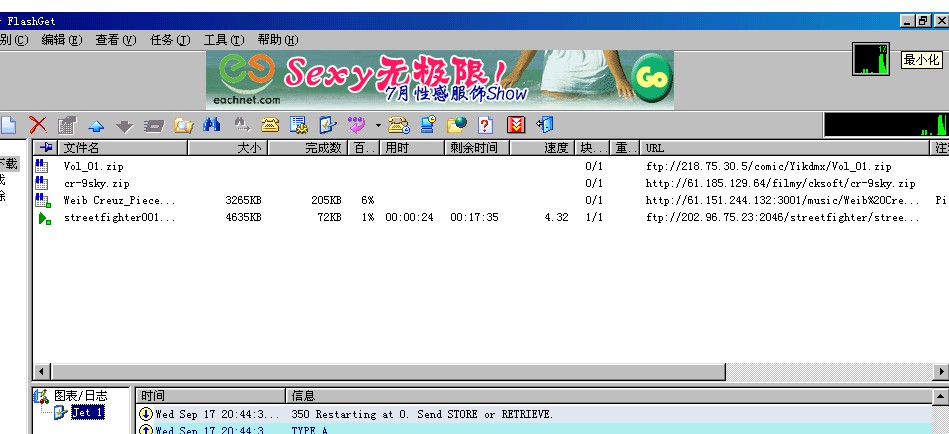Click the purple curved arrow icon

[356, 125]
